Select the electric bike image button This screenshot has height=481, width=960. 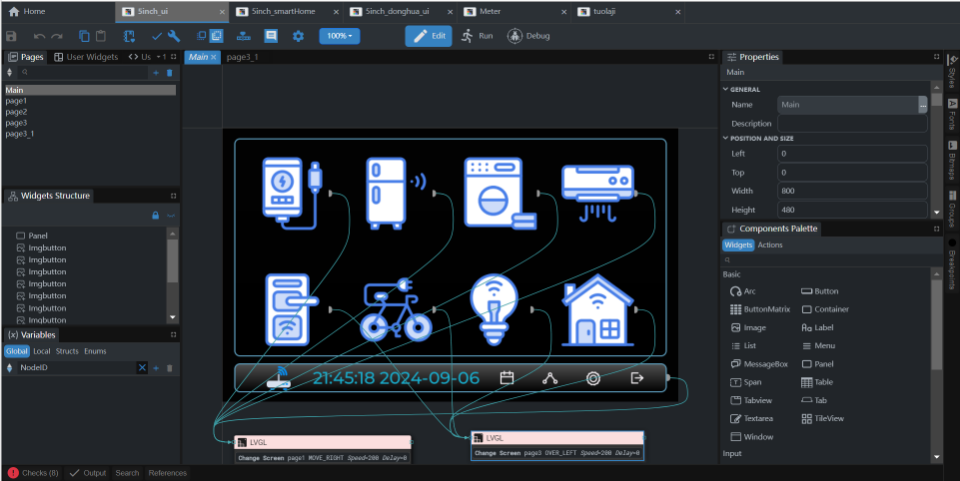(396, 310)
